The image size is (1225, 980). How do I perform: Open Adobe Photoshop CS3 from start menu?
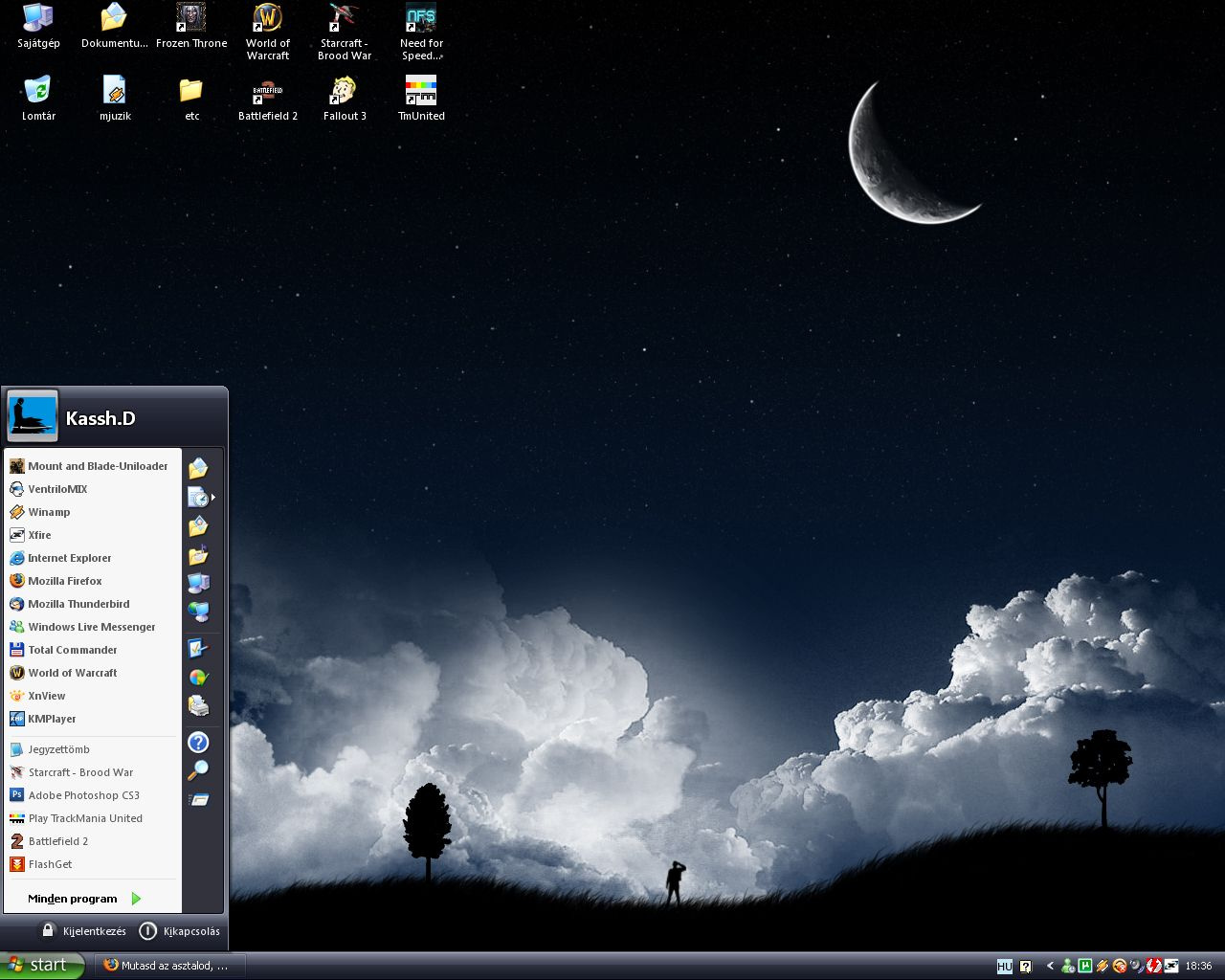[92, 795]
